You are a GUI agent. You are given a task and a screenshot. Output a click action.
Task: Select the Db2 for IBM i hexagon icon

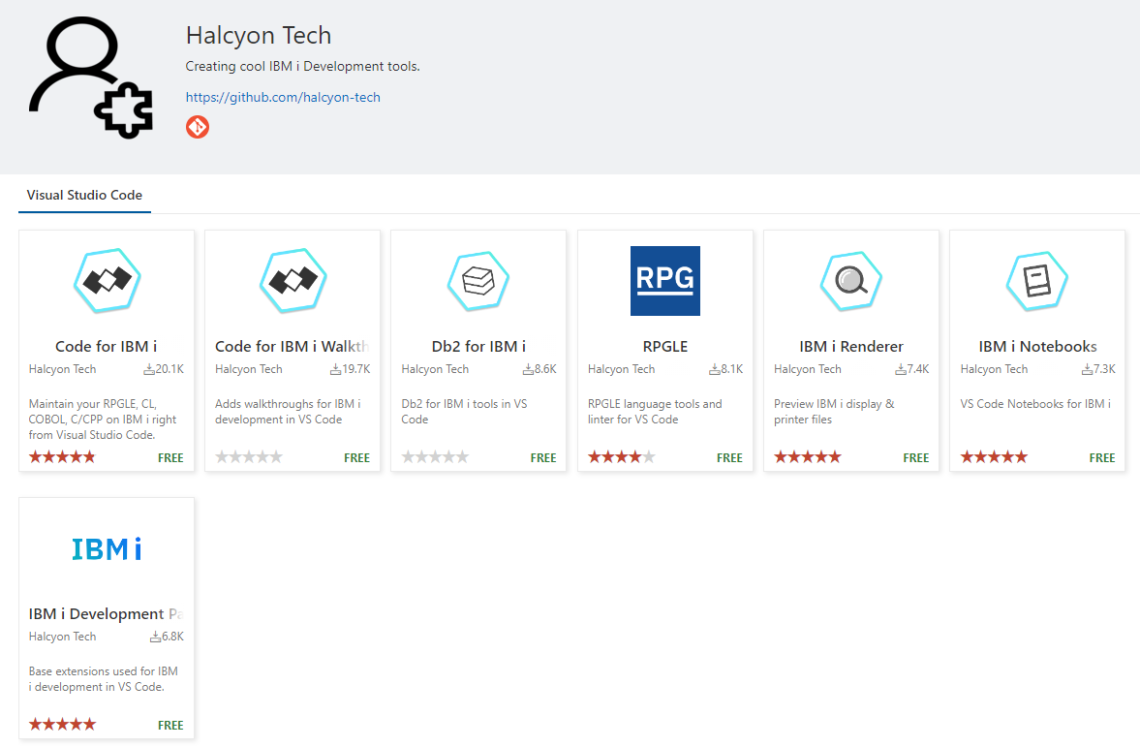pyautogui.click(x=478, y=280)
